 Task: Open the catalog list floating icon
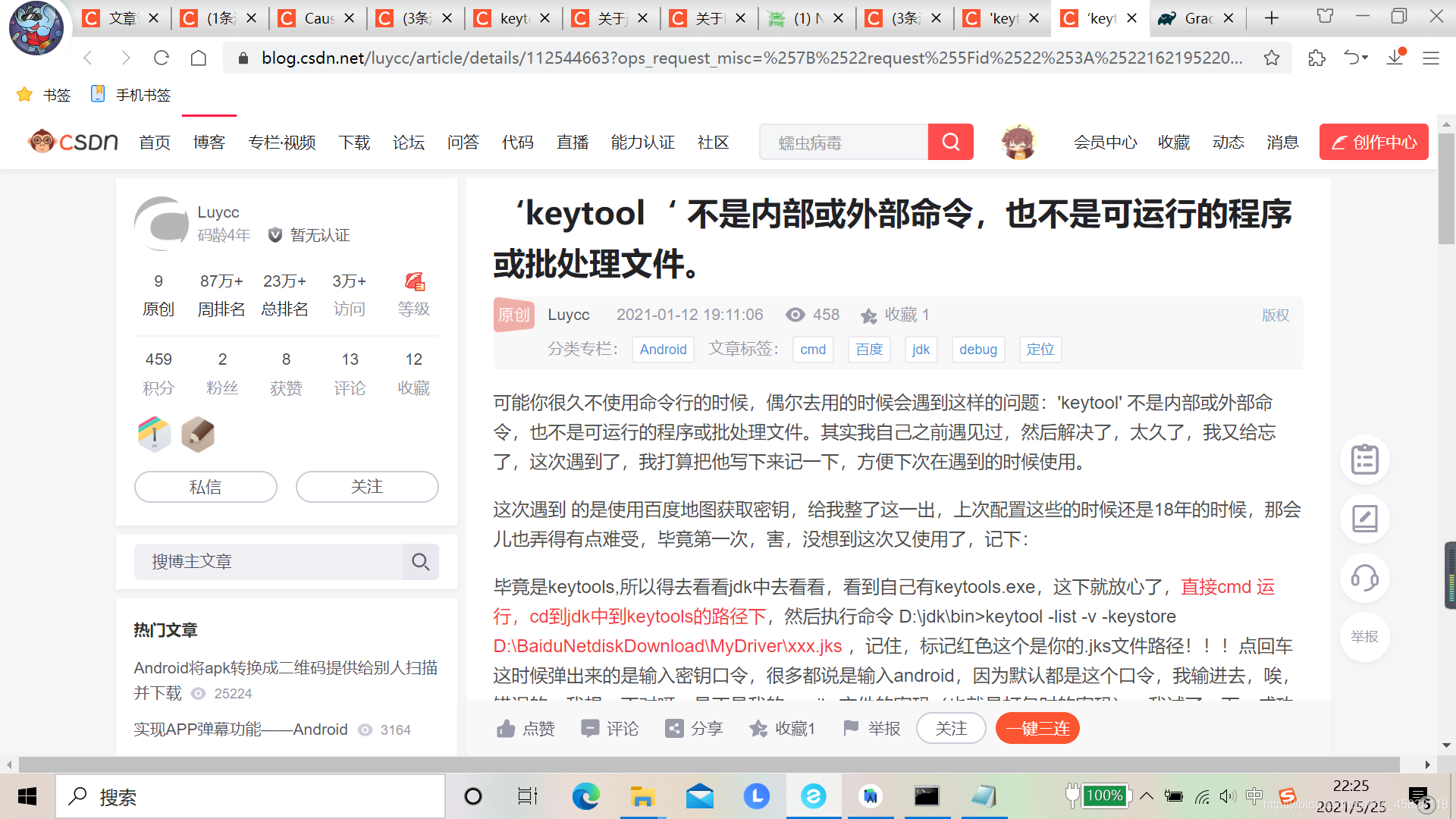1365,460
